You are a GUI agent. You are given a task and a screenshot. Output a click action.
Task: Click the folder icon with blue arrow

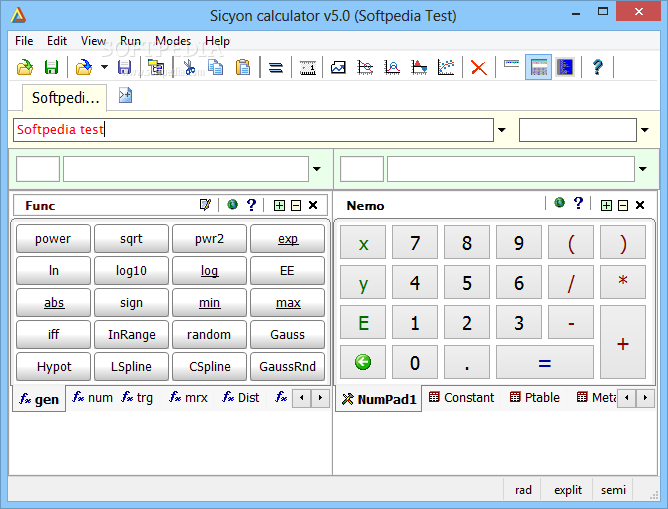pyautogui.click(x=84, y=67)
